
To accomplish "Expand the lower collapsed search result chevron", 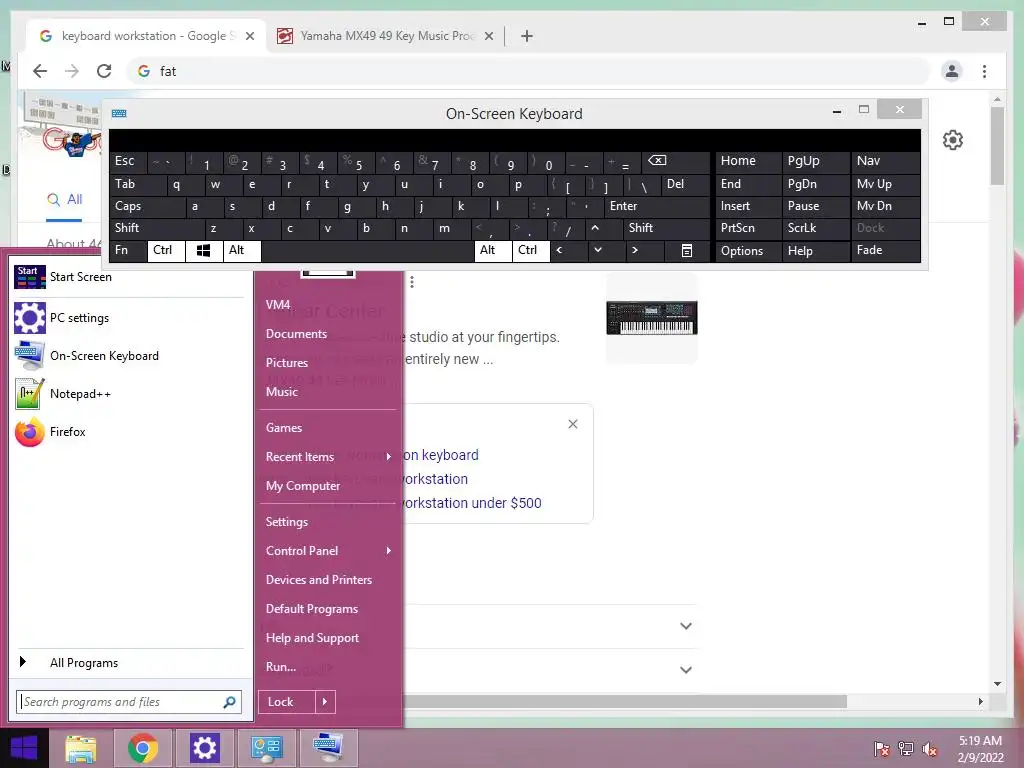I will pos(686,670).
